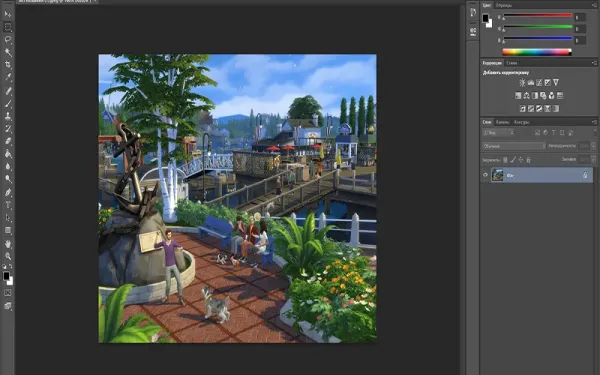Add a Brightness/Contrast adjustment
The image size is (600, 375).
[522, 82]
